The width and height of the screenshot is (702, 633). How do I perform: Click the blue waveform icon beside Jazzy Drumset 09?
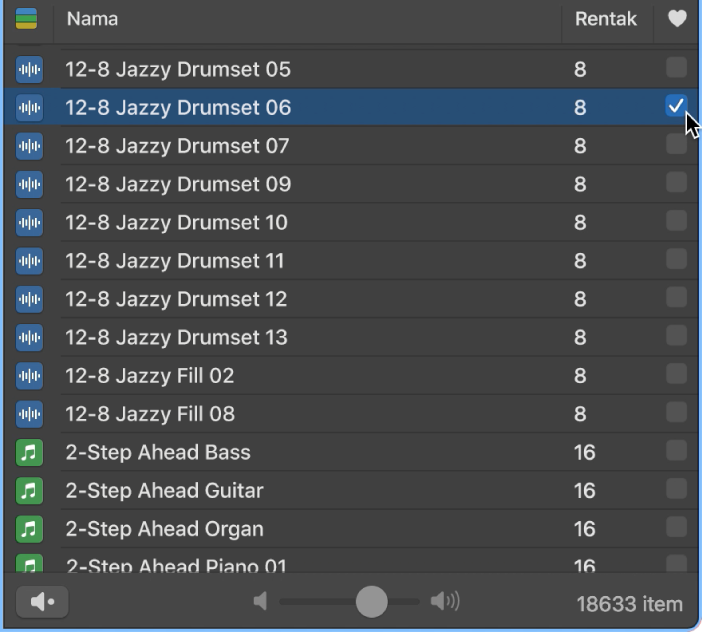click(x=30, y=185)
